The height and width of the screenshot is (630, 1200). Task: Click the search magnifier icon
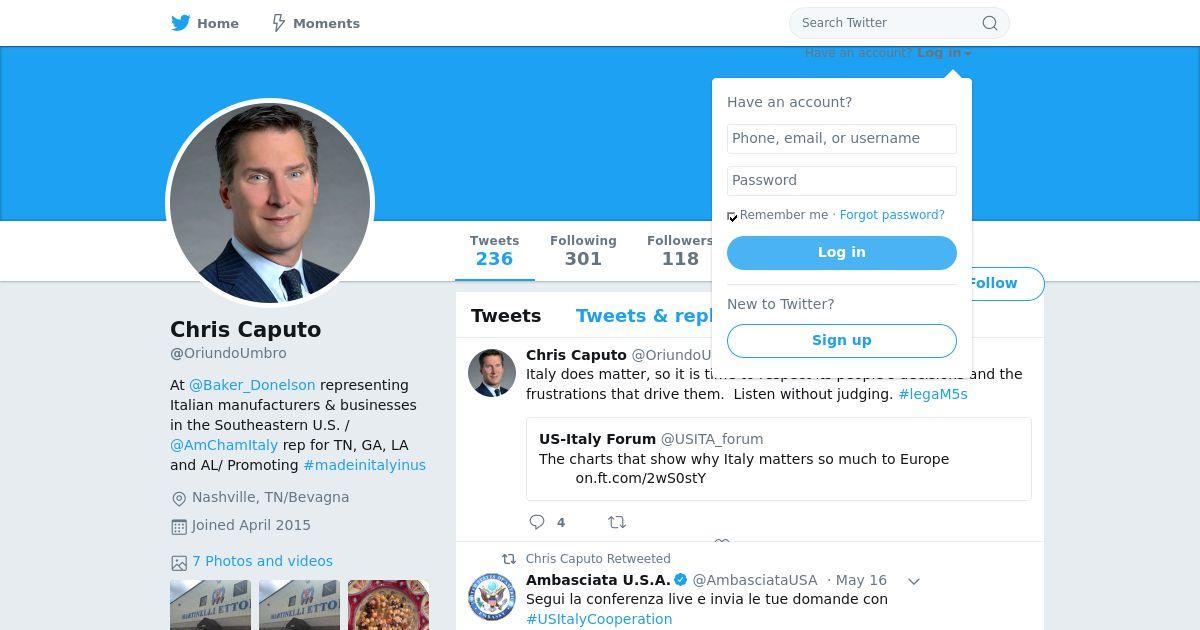[x=989, y=23]
